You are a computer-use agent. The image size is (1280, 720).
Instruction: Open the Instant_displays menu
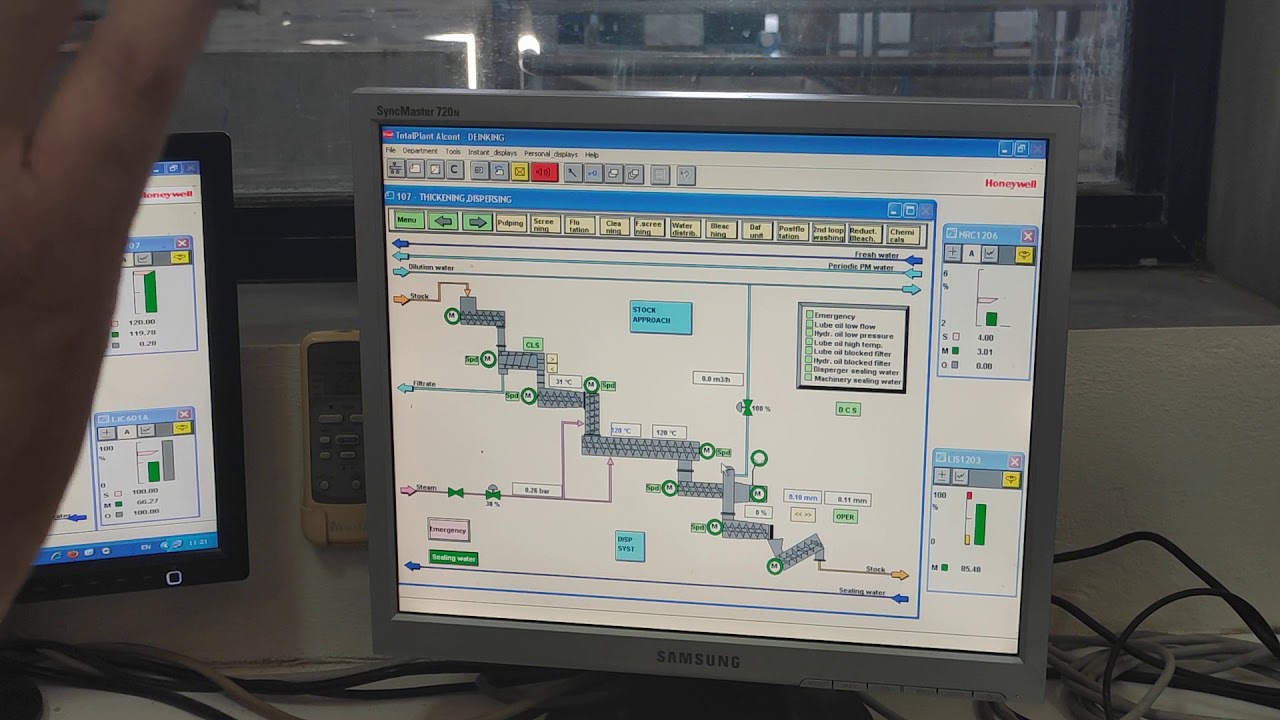tap(492, 153)
